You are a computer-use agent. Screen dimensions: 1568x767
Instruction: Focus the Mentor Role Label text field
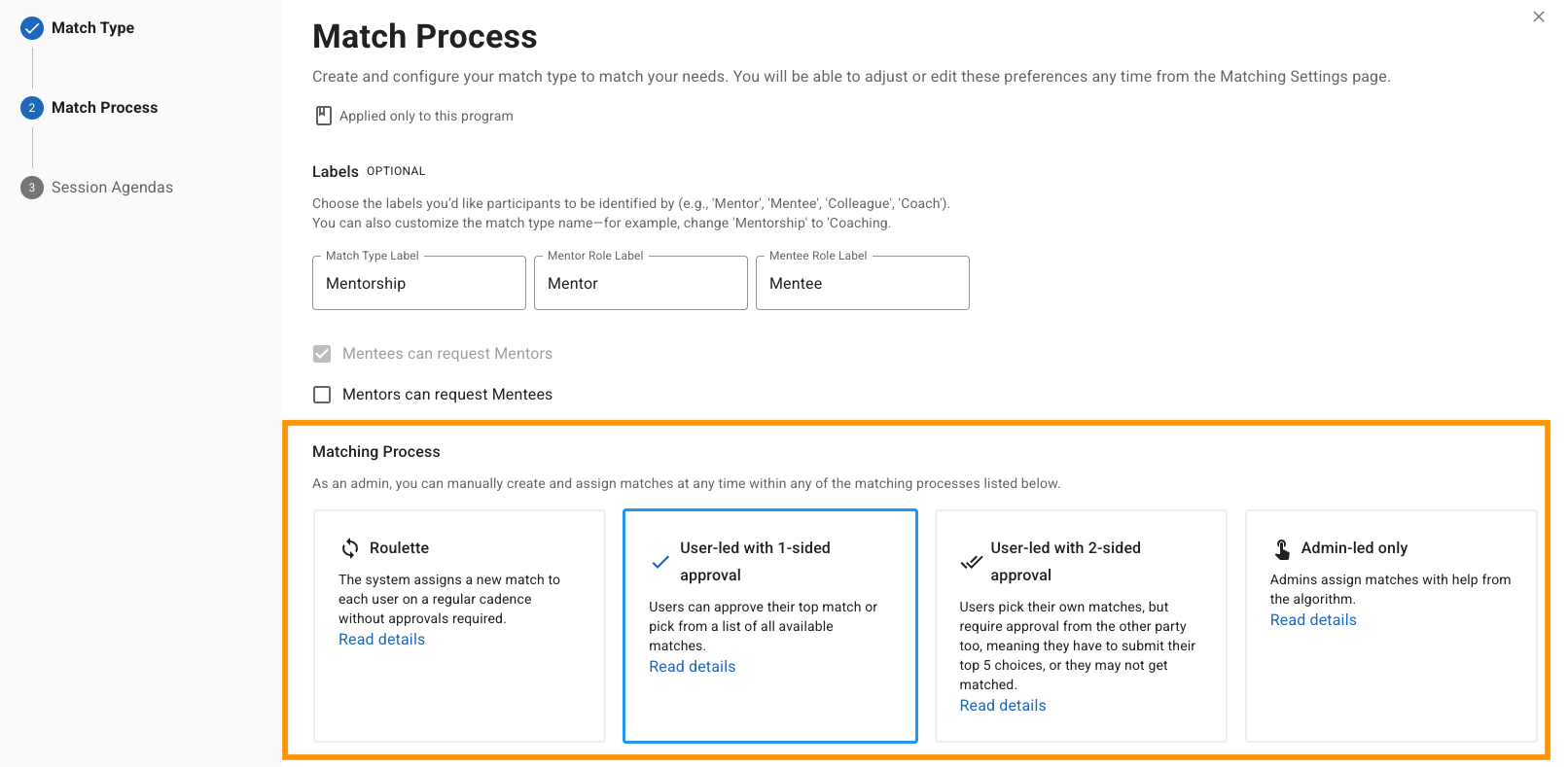640,284
